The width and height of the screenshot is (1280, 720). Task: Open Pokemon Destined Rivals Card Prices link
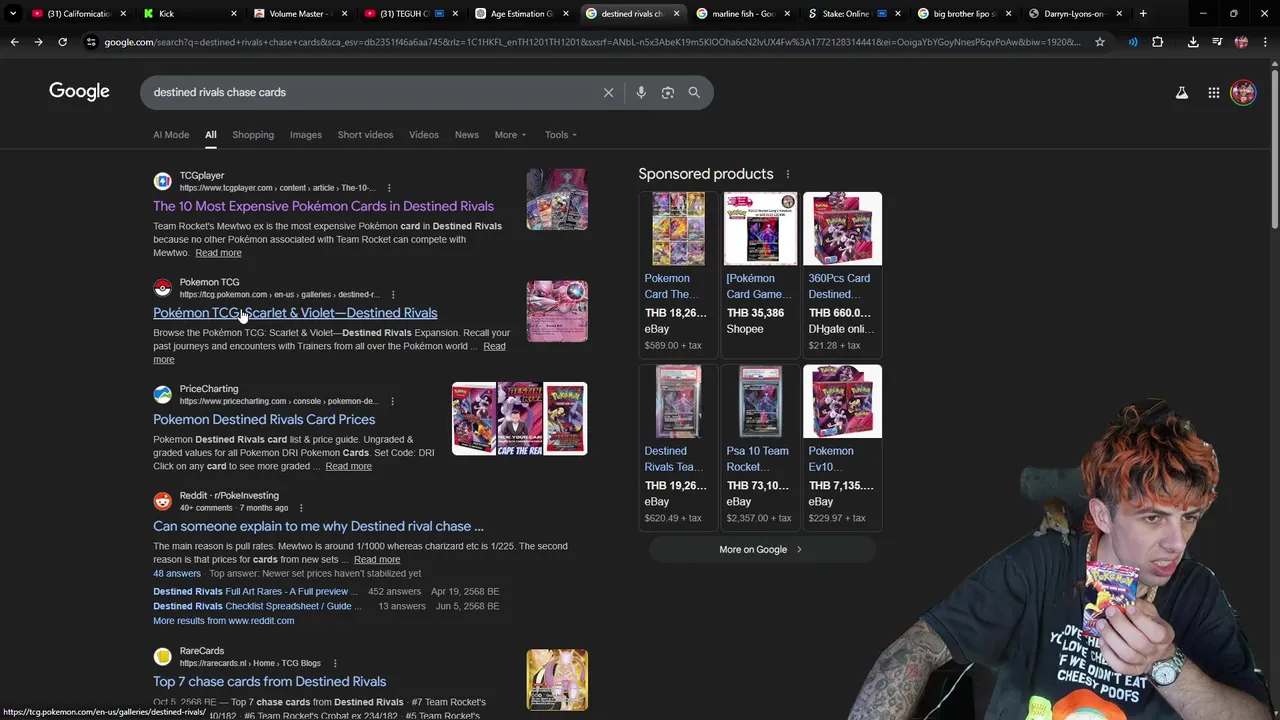tap(264, 419)
